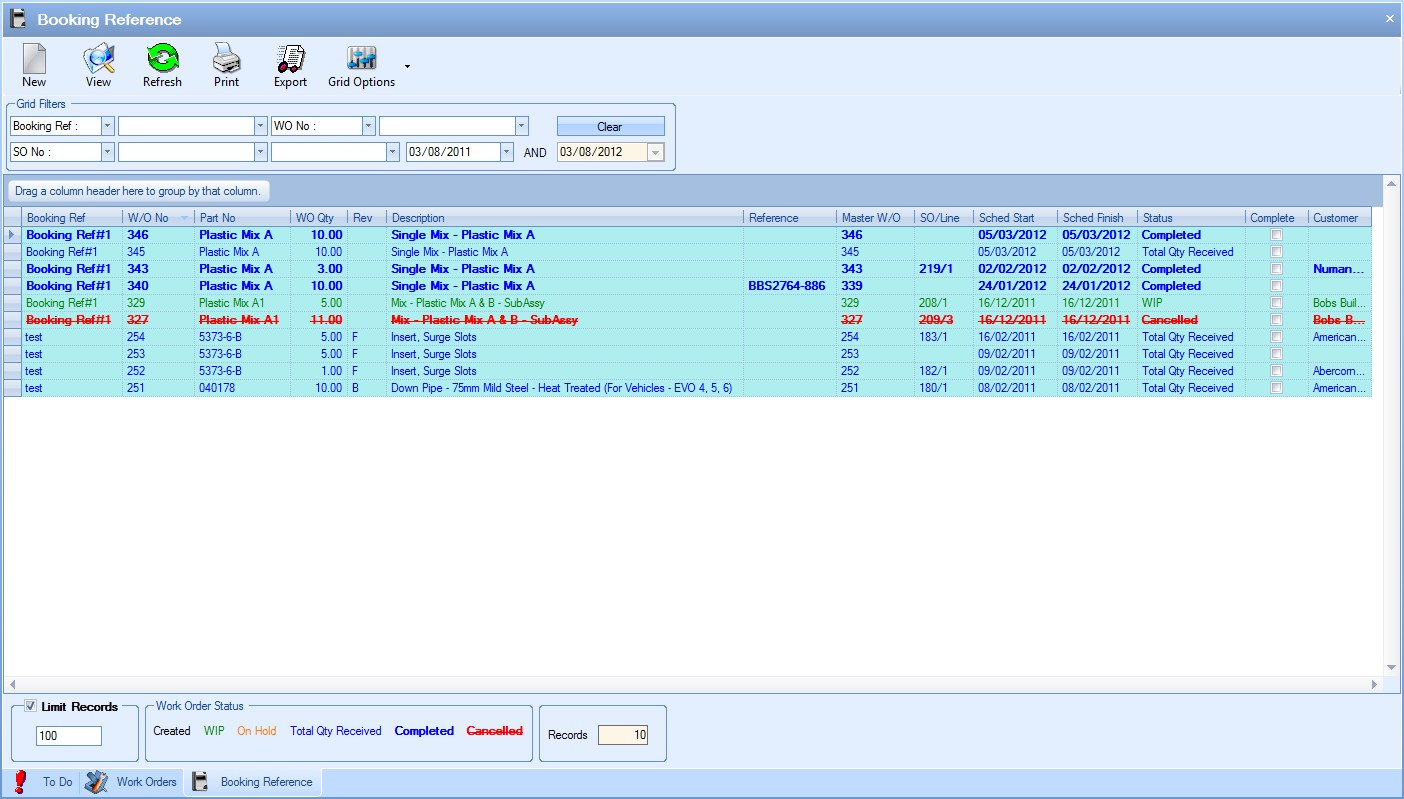Click the Clear filters button
1404x799 pixels.
pyautogui.click(x=610, y=127)
